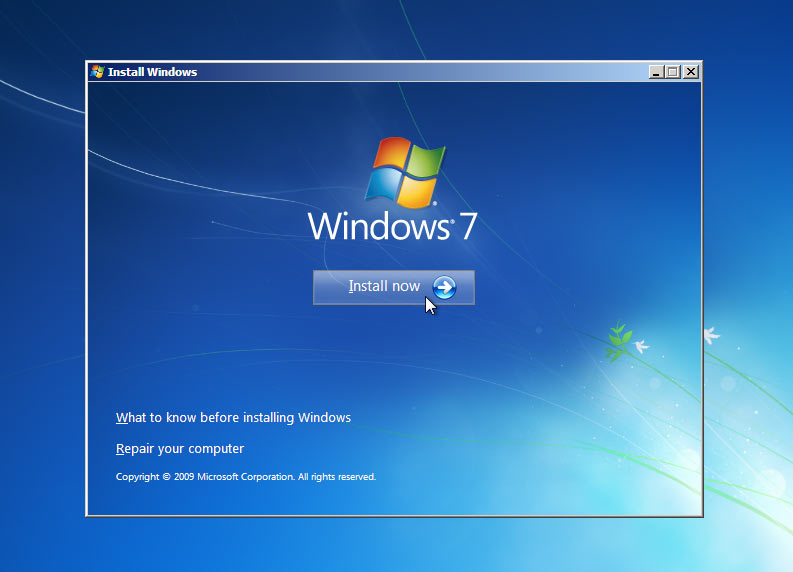Viewport: 793px width, 572px height.
Task: Click the Install now button
Action: tap(393, 287)
